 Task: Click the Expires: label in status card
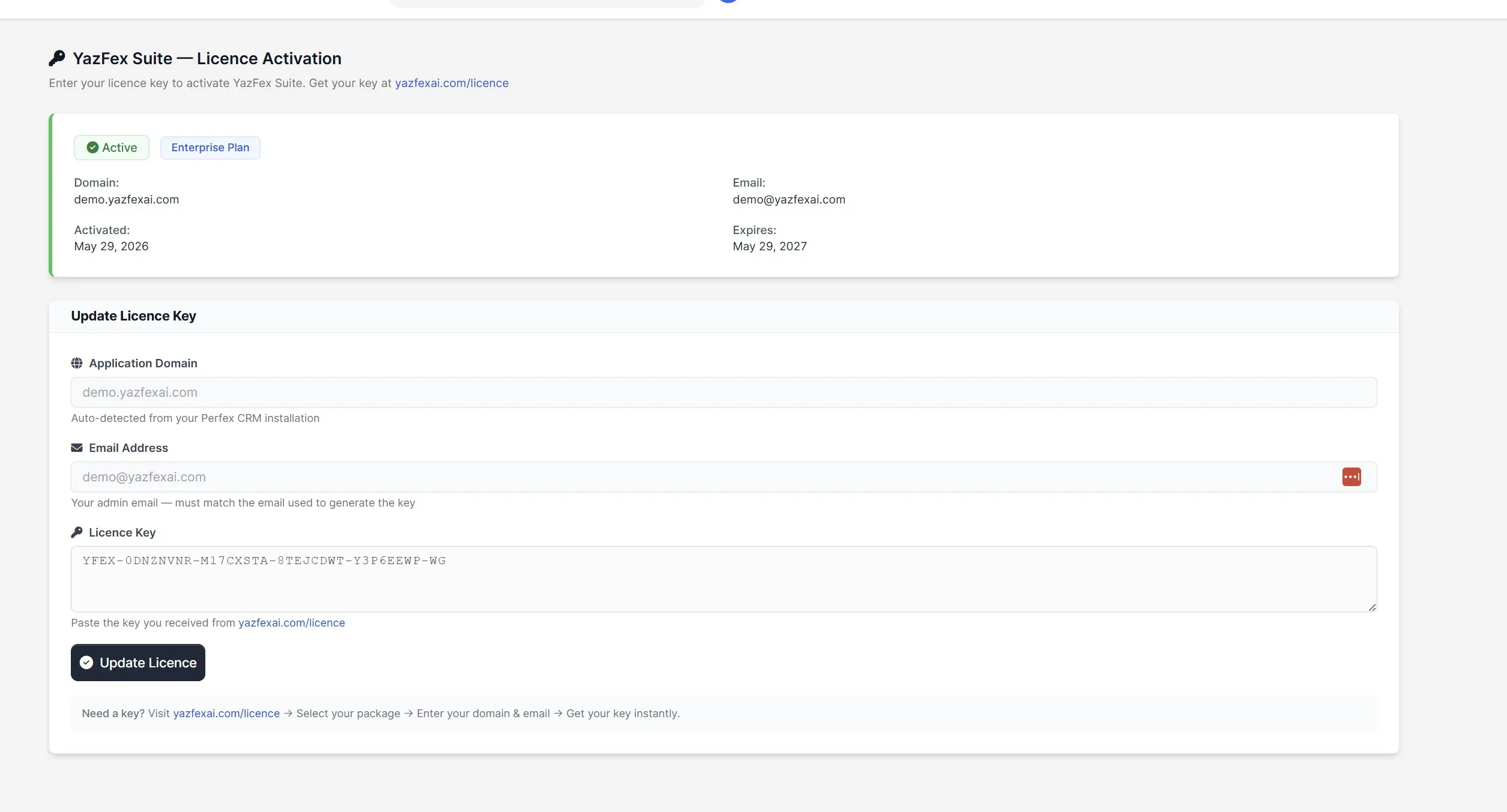pyautogui.click(x=755, y=230)
